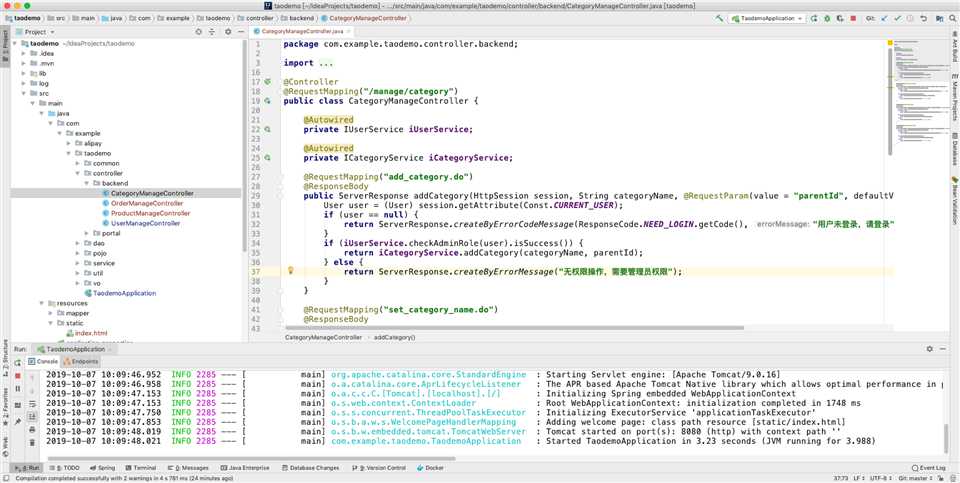Click the locate file target icon in Project panel
Image resolution: width=960 pixels, height=483 pixels.
click(x=198, y=32)
